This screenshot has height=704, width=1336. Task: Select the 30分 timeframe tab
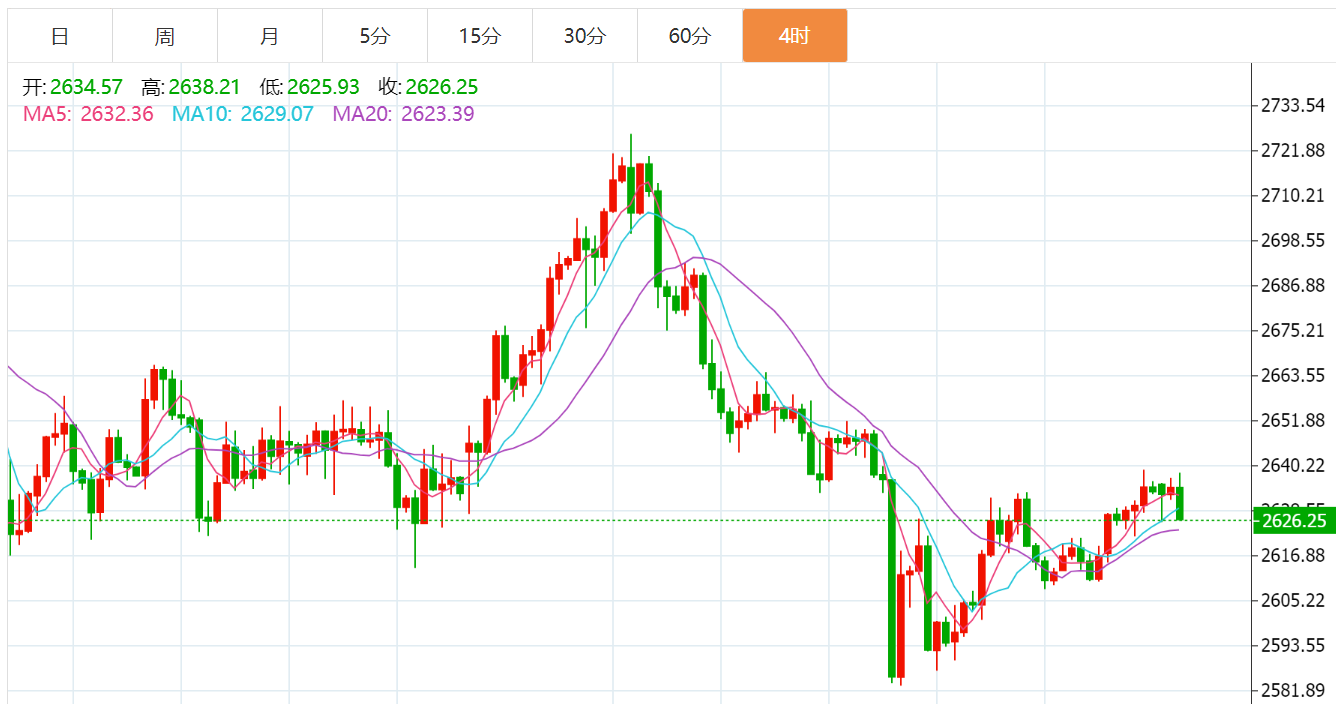[x=585, y=36]
